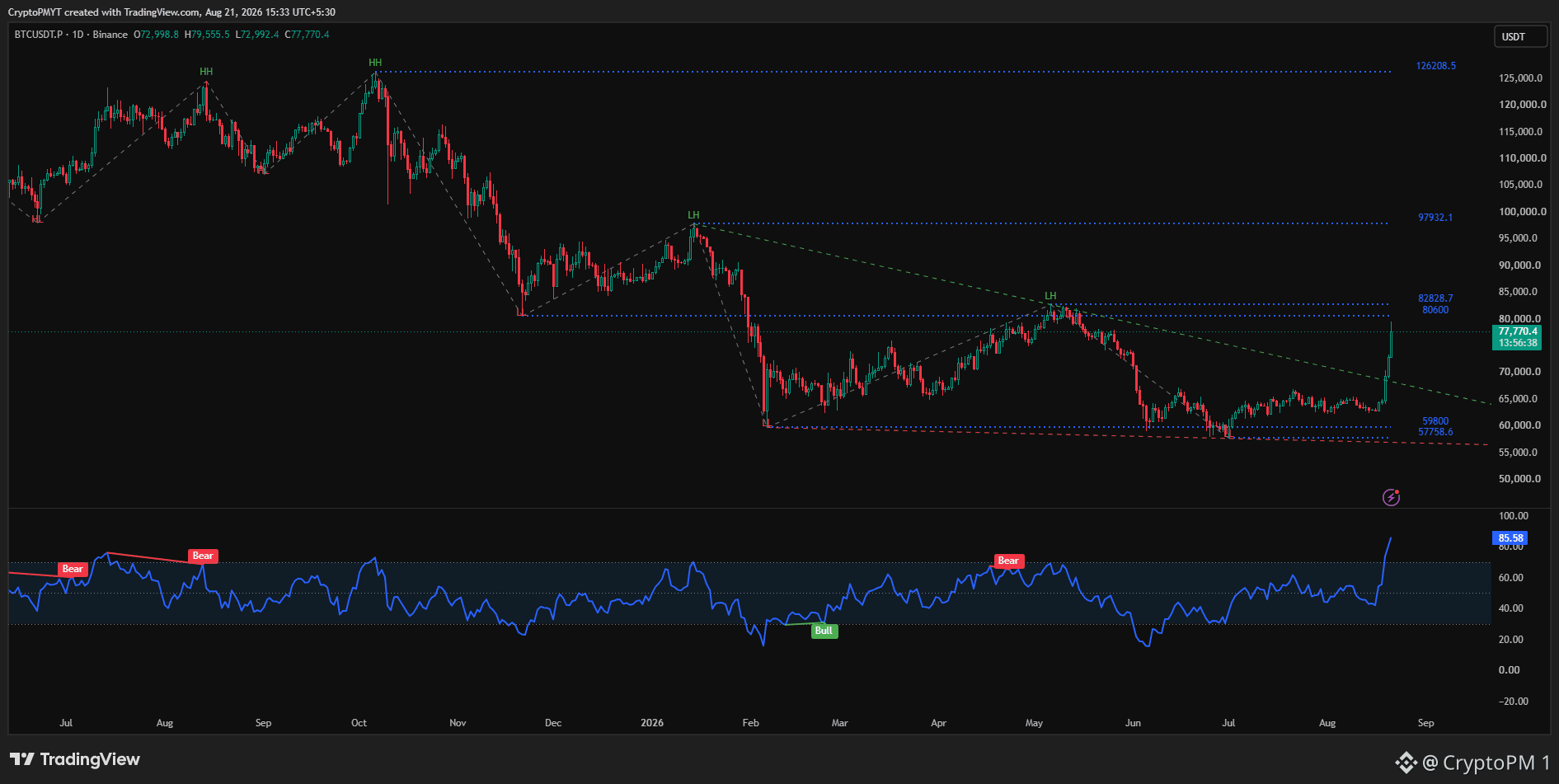Click the Dec marker on time axis
Screen dimensions: 1559x784
pyautogui.click(x=553, y=723)
